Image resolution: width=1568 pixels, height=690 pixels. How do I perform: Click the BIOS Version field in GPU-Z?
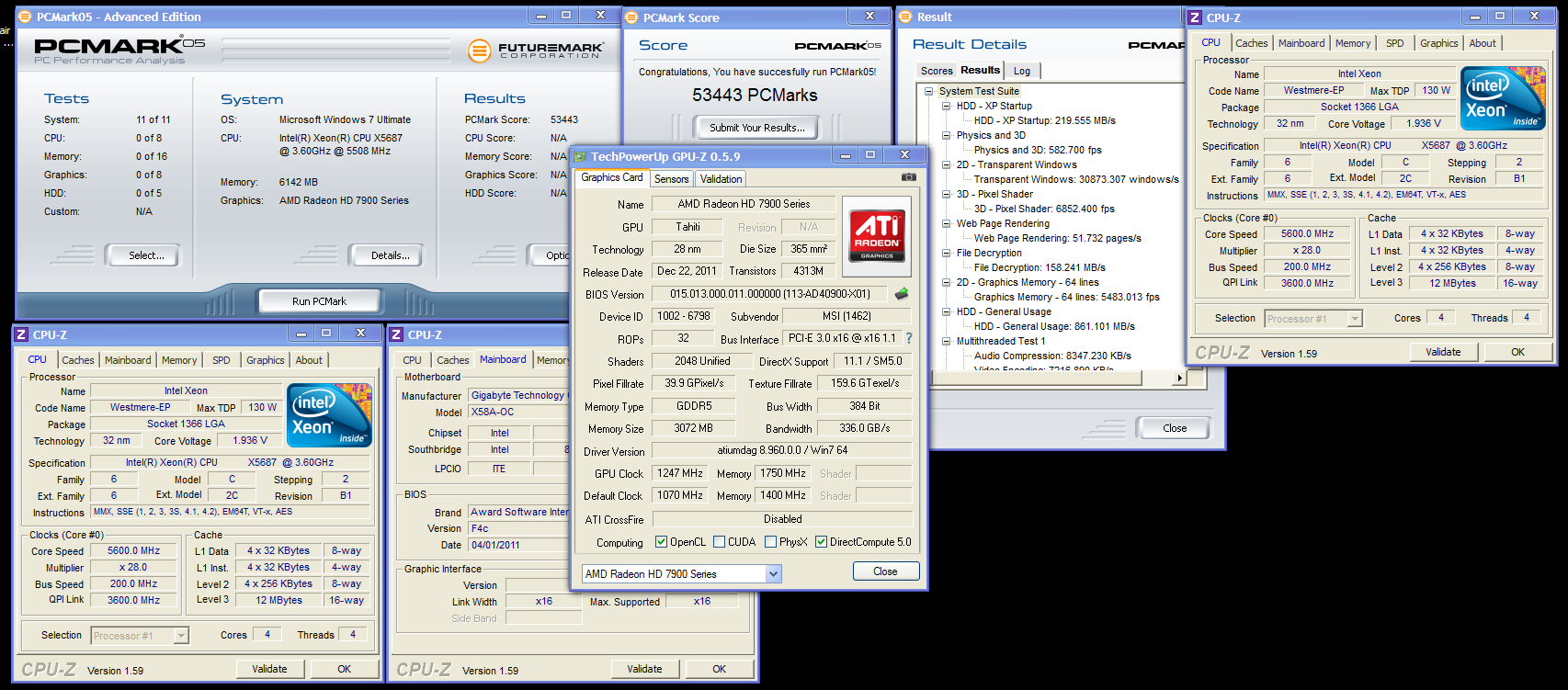[769, 294]
